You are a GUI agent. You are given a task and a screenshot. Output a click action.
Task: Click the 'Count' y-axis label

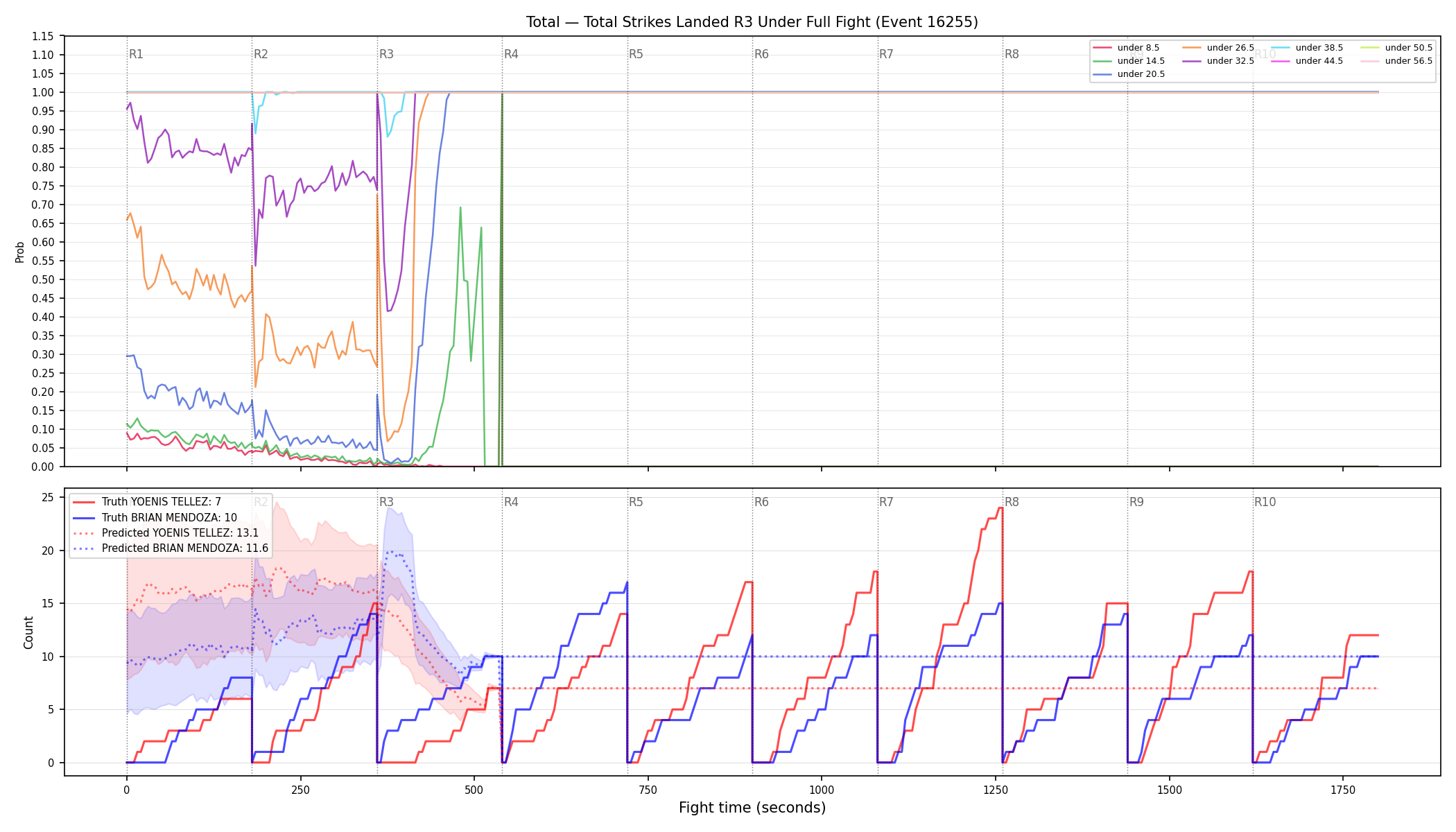[28, 632]
